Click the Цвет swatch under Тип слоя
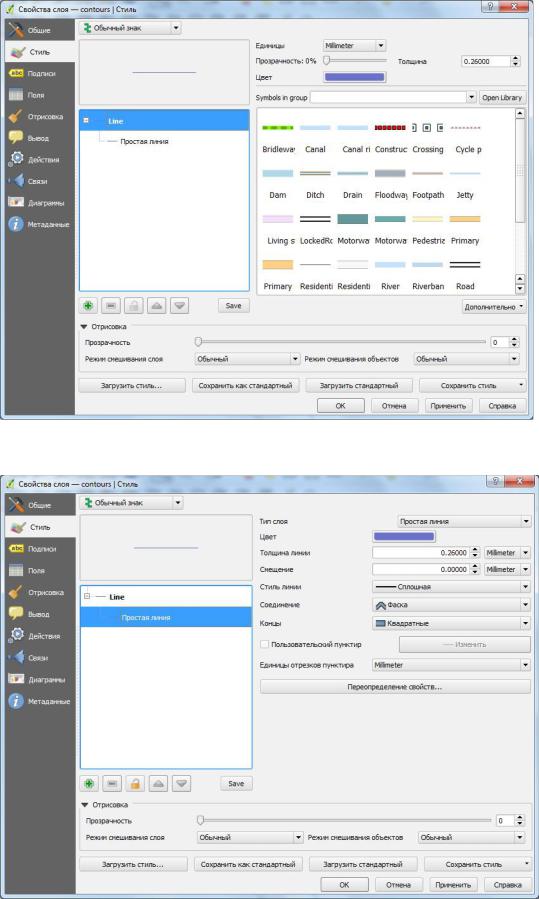The height and width of the screenshot is (899, 539). [404, 537]
